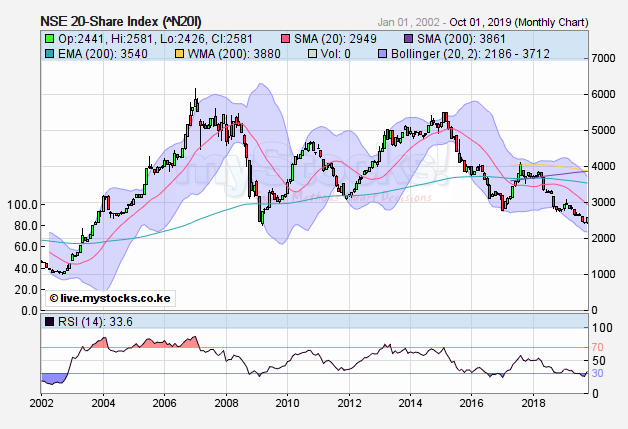The image size is (628, 429).
Task: Click the black RSI (14) legend swatch
Action: point(48,322)
